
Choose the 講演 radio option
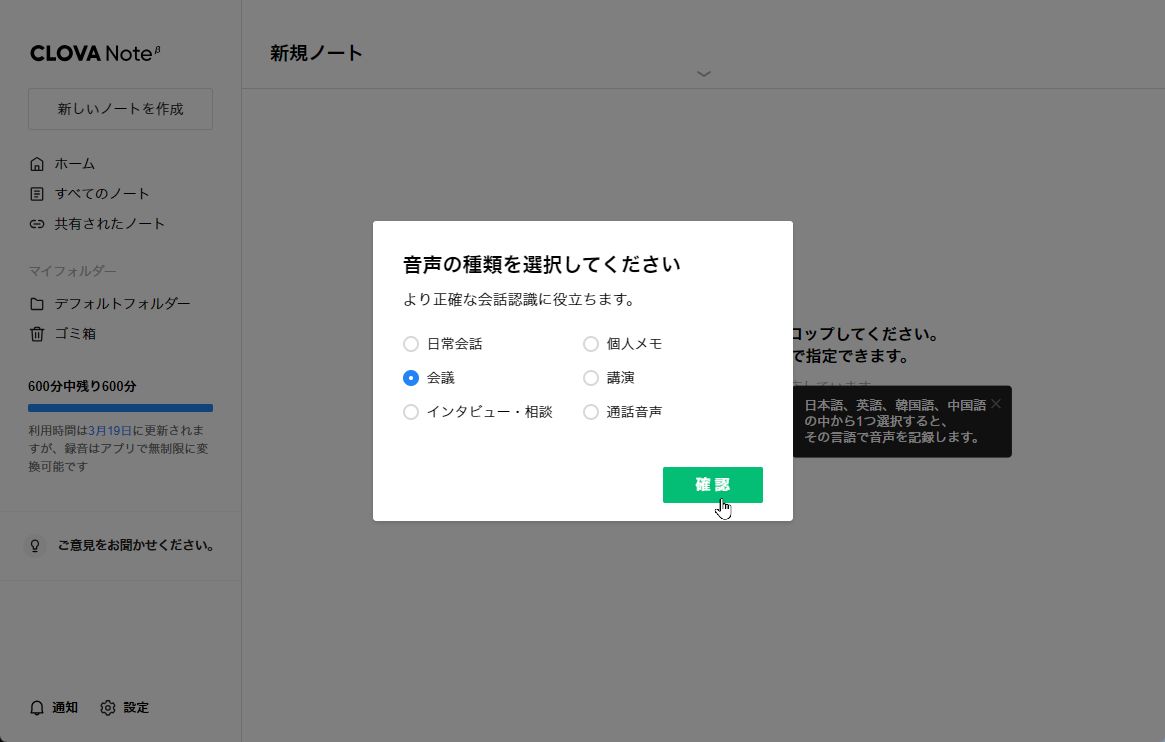pyautogui.click(x=591, y=378)
